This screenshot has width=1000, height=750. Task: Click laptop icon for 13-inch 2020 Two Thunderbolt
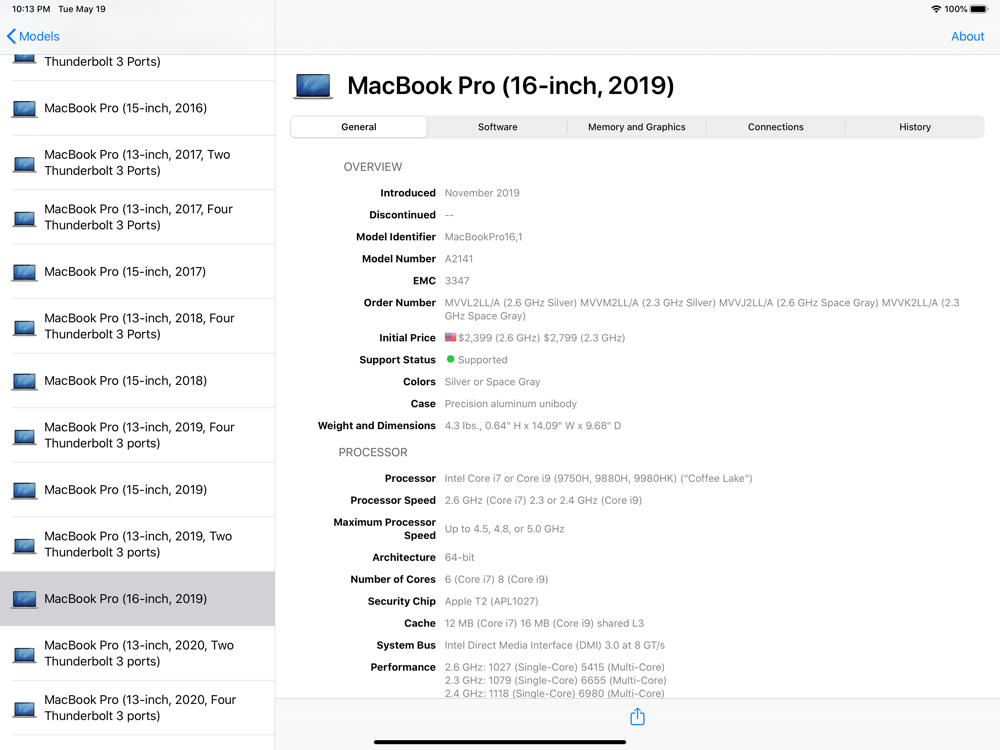[x=25, y=655]
